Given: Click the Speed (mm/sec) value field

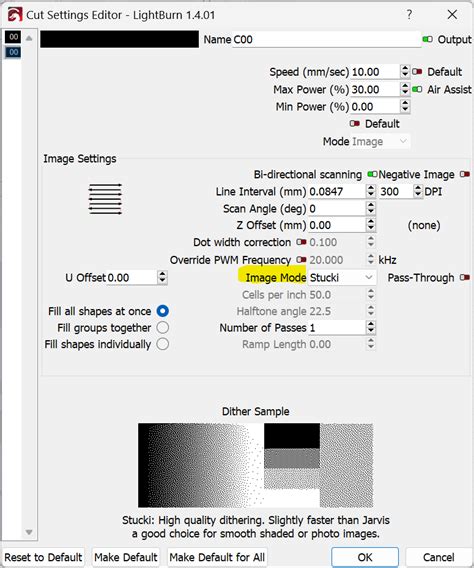Looking at the screenshot, I should (x=375, y=72).
